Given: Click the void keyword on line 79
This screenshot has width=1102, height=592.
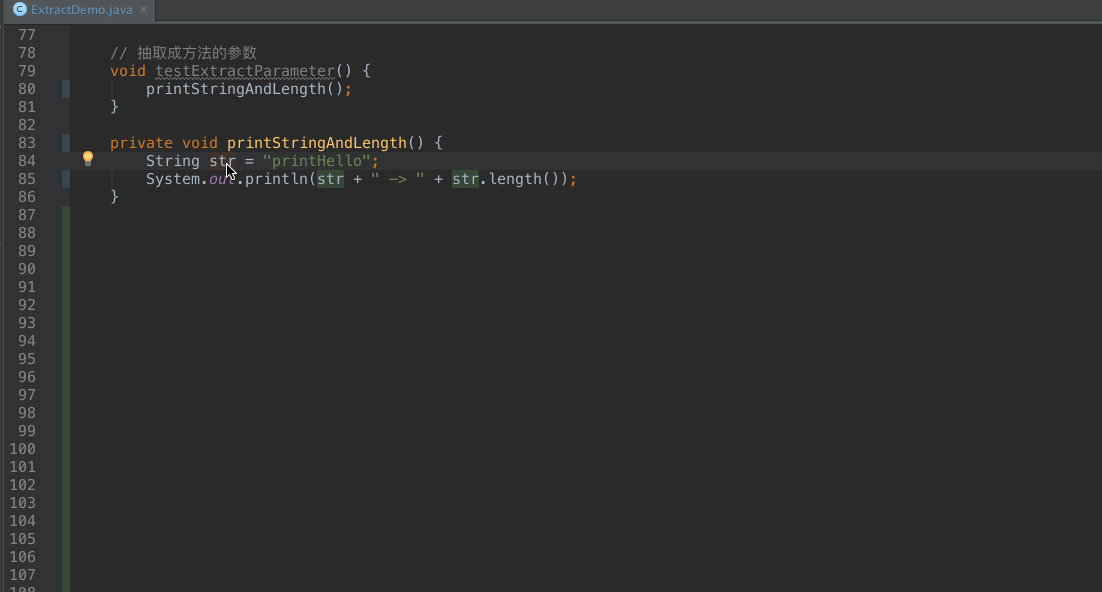Looking at the screenshot, I should [x=128, y=71].
